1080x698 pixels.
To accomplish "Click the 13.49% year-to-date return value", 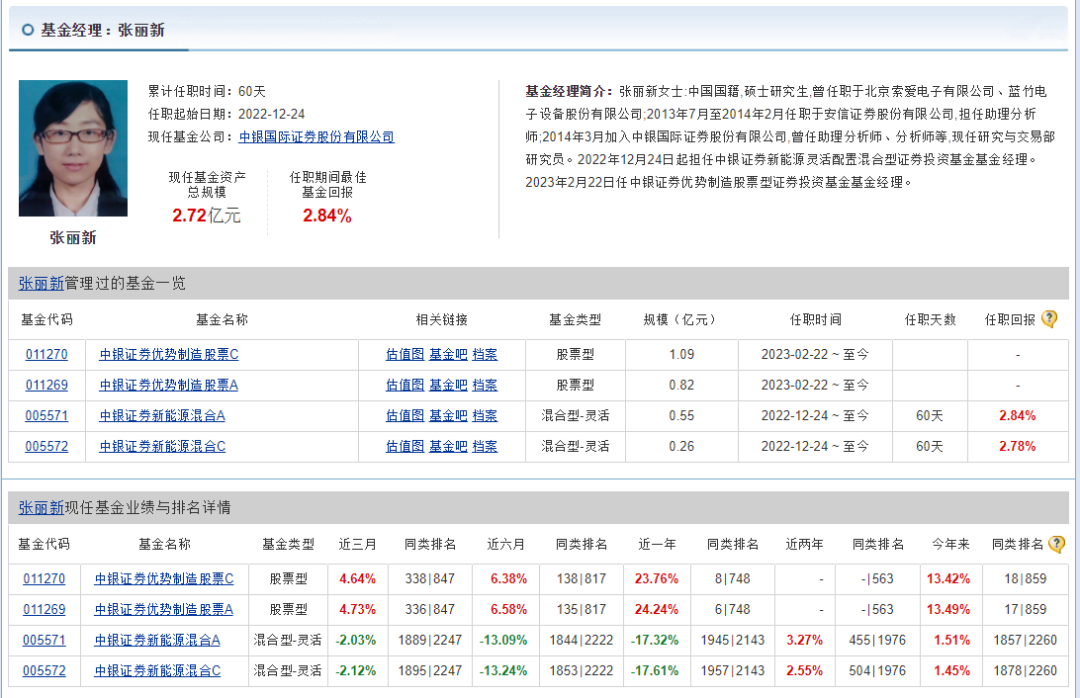I will pos(948,609).
